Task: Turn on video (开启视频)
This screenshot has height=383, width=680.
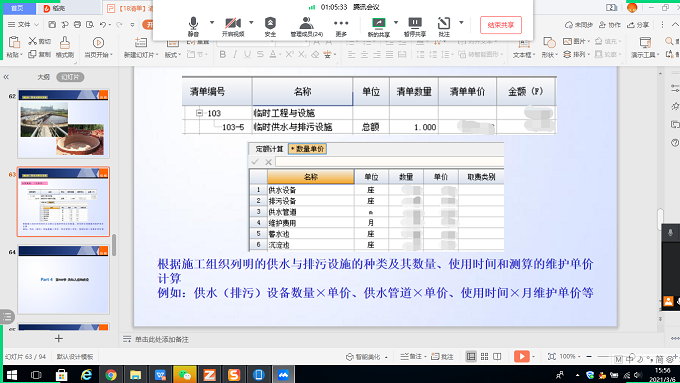Action: point(233,26)
